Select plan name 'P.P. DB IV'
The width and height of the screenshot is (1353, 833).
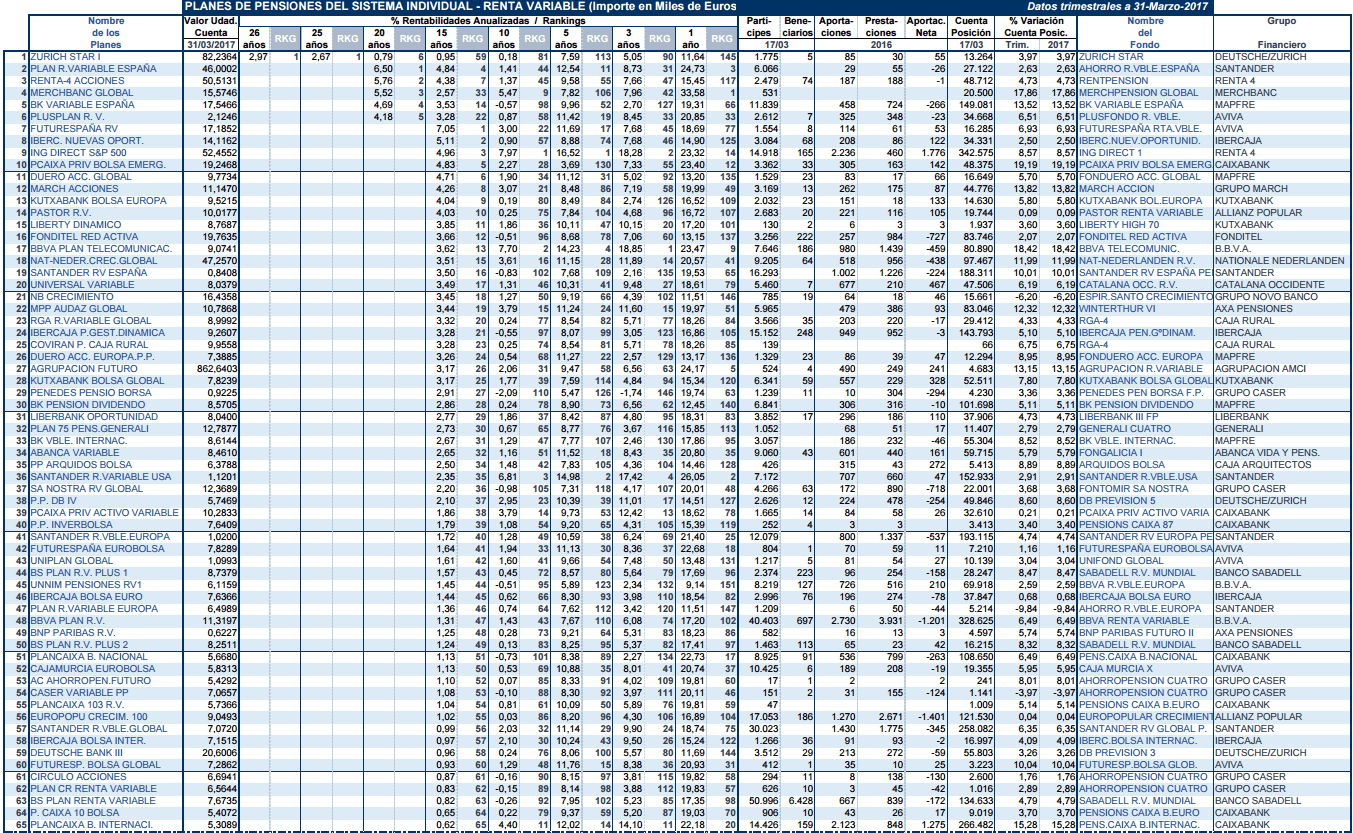(x=54, y=501)
